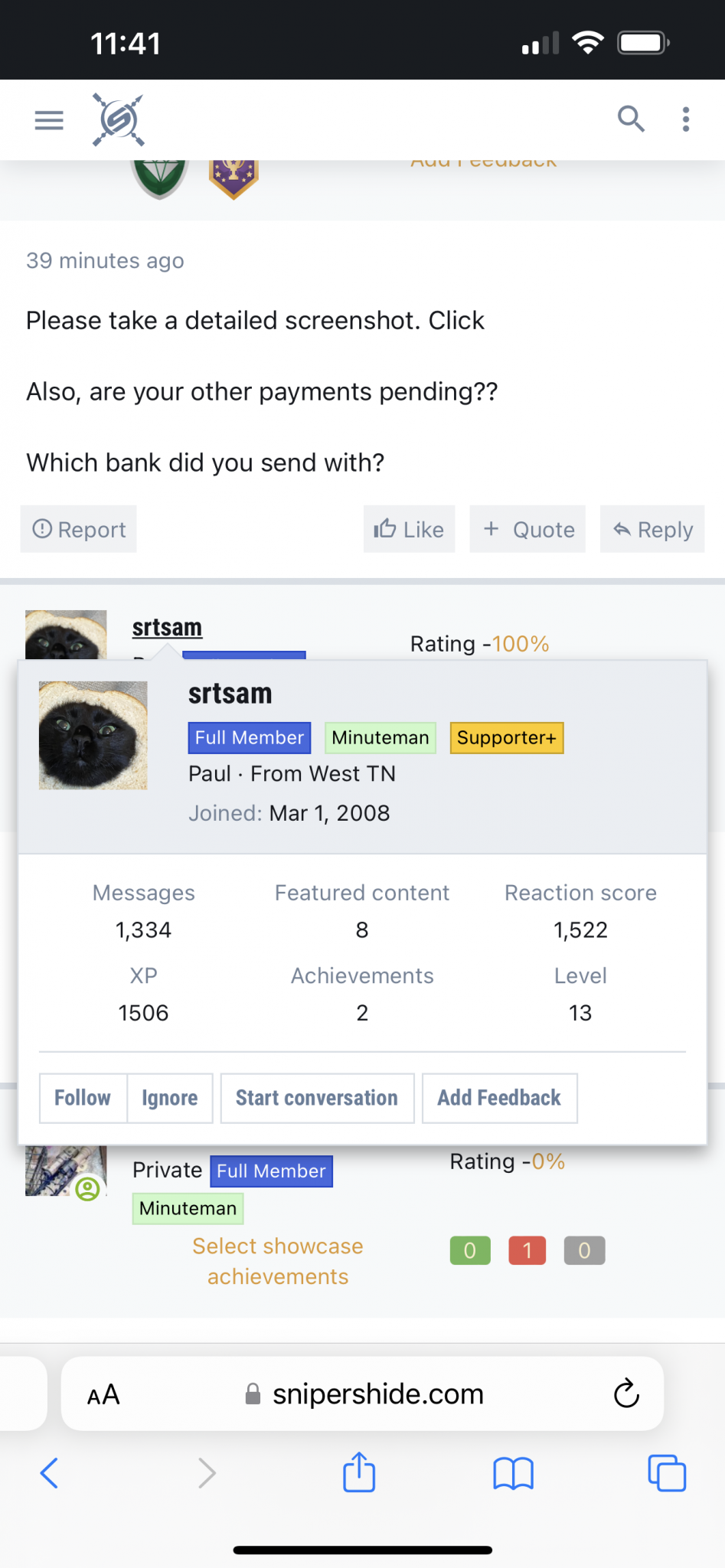This screenshot has width=725, height=1568.
Task: Start conversation with srtsam
Action: 317,1098
